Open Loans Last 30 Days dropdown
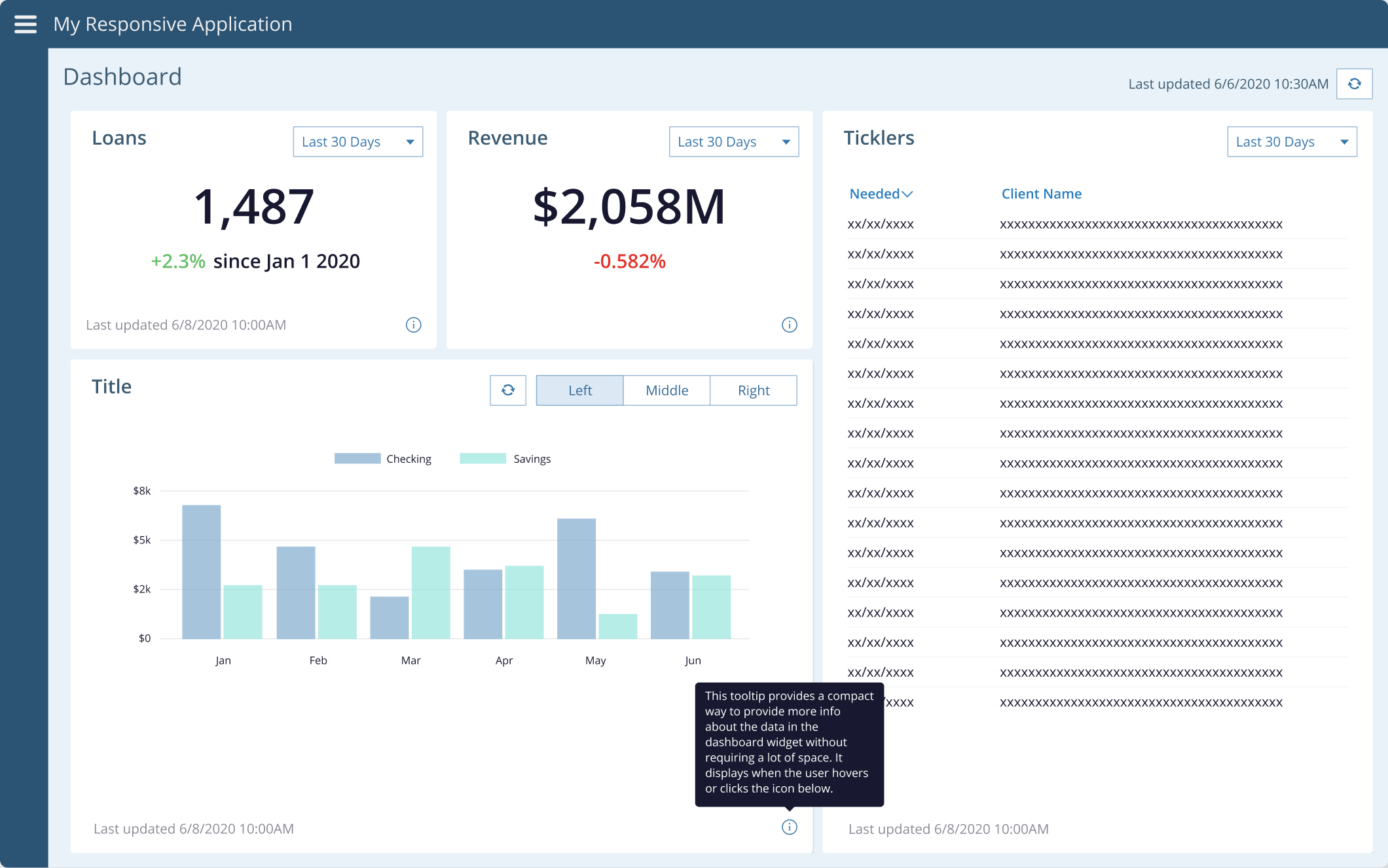 [x=357, y=141]
